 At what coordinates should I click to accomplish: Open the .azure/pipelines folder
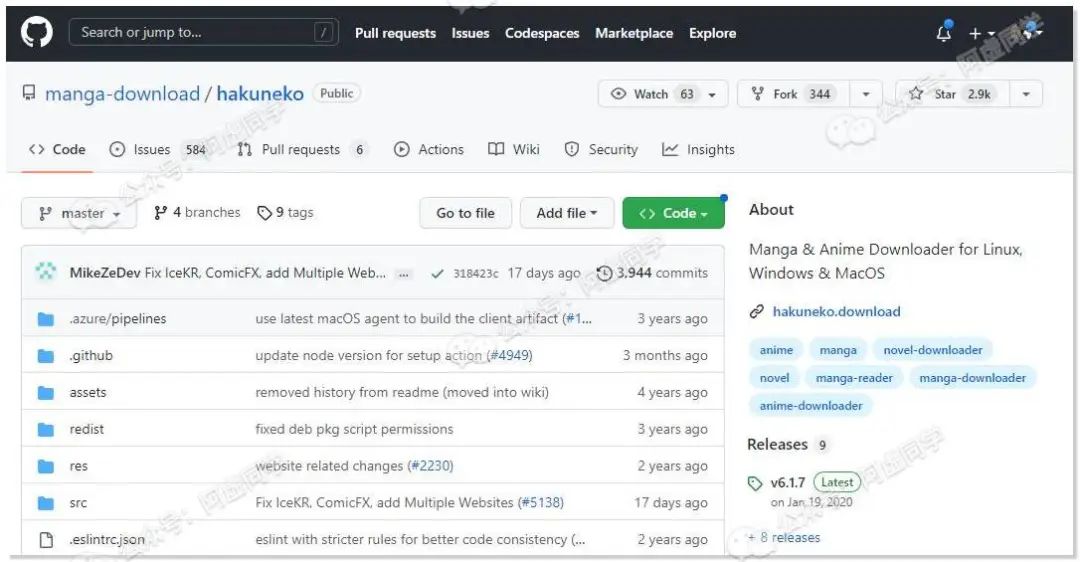click(118, 319)
